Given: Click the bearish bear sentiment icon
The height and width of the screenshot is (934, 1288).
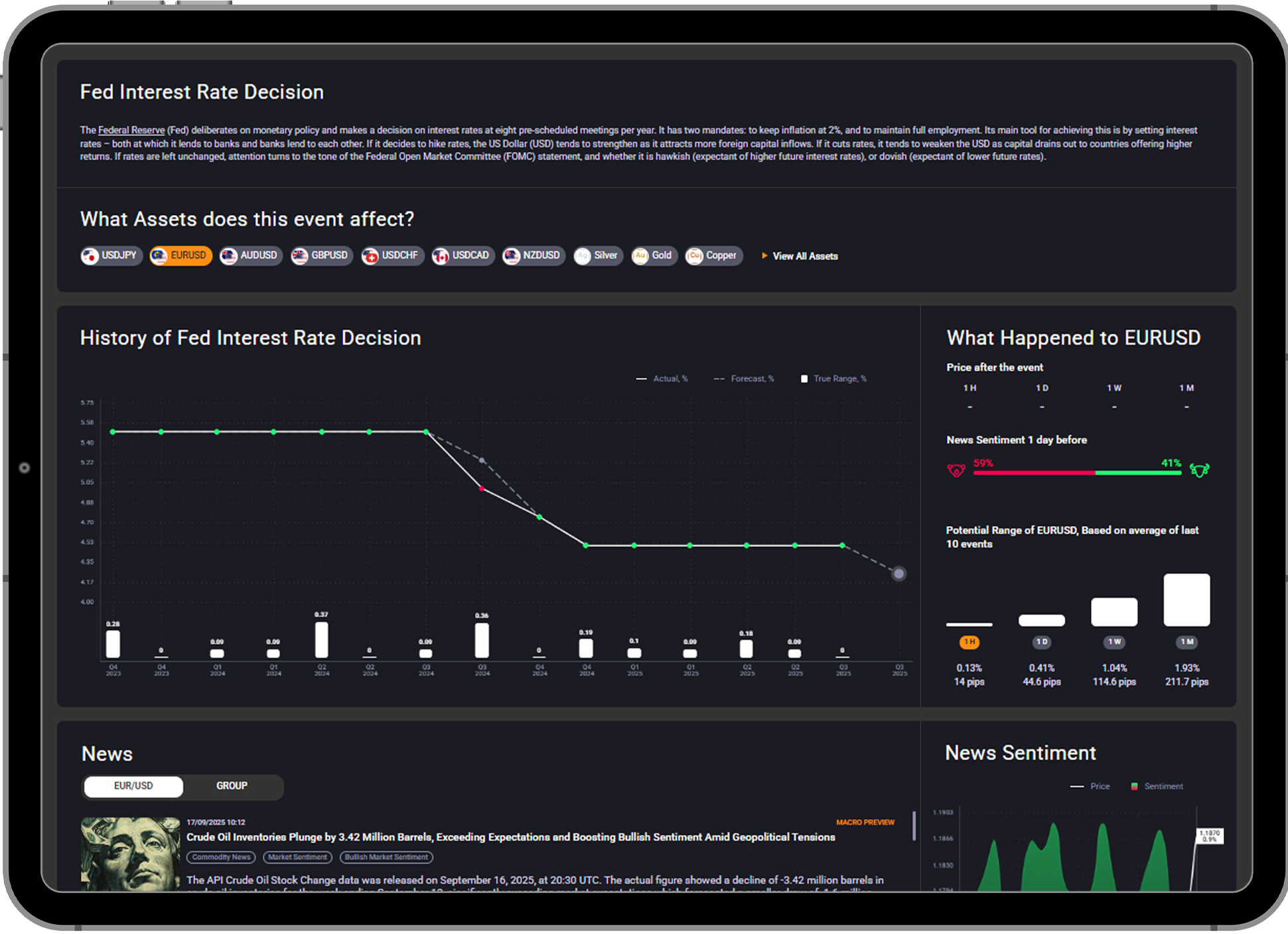Looking at the screenshot, I should pyautogui.click(x=956, y=470).
